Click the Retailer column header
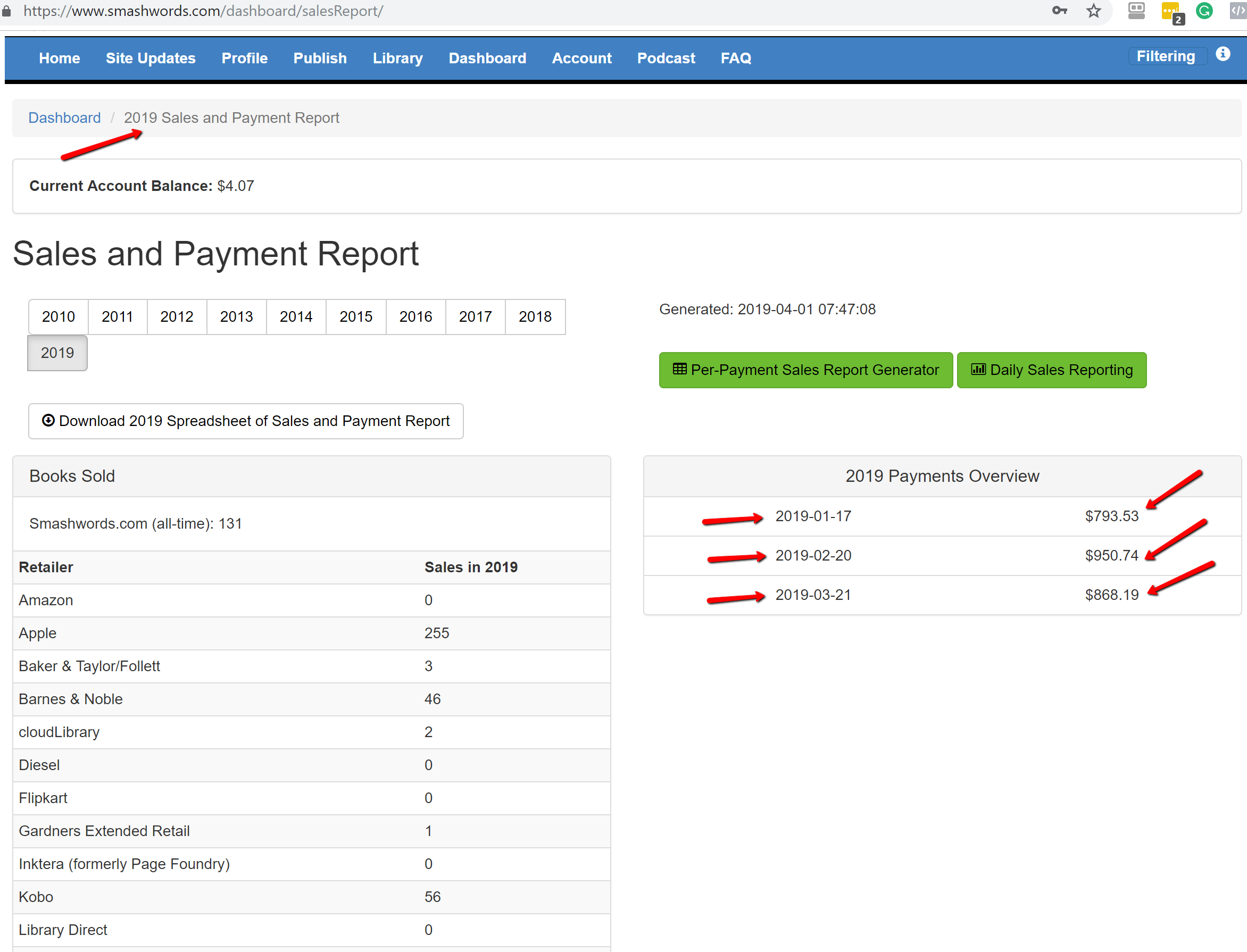The height and width of the screenshot is (952, 1247). point(46,567)
